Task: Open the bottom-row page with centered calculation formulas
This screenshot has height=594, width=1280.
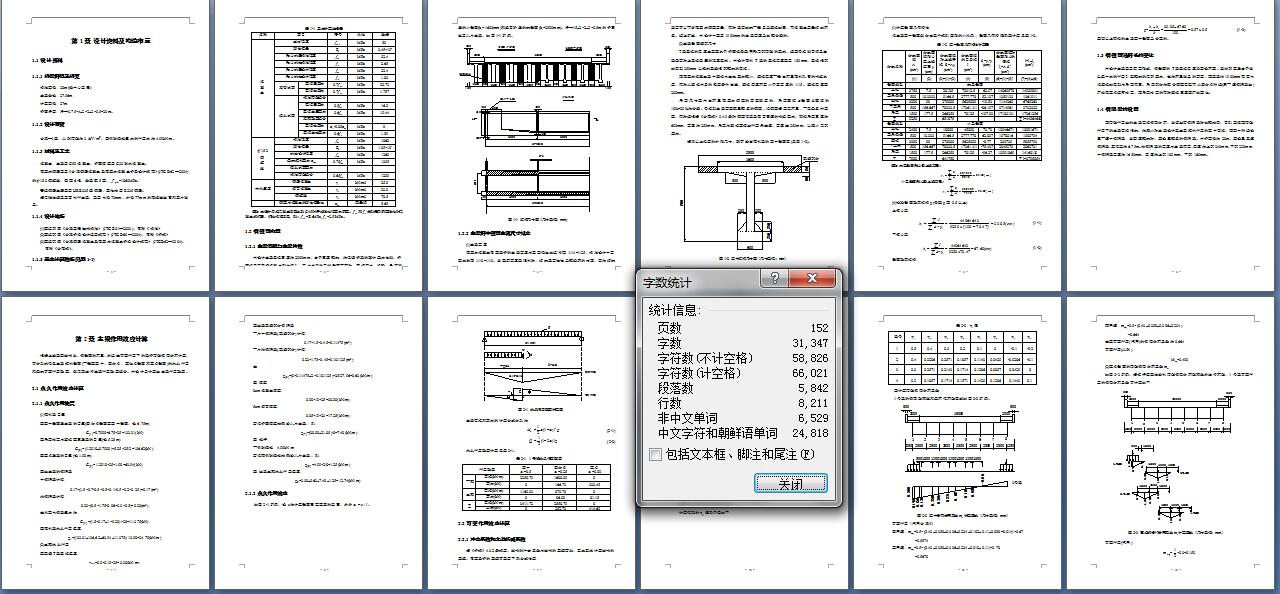Action: point(319,443)
